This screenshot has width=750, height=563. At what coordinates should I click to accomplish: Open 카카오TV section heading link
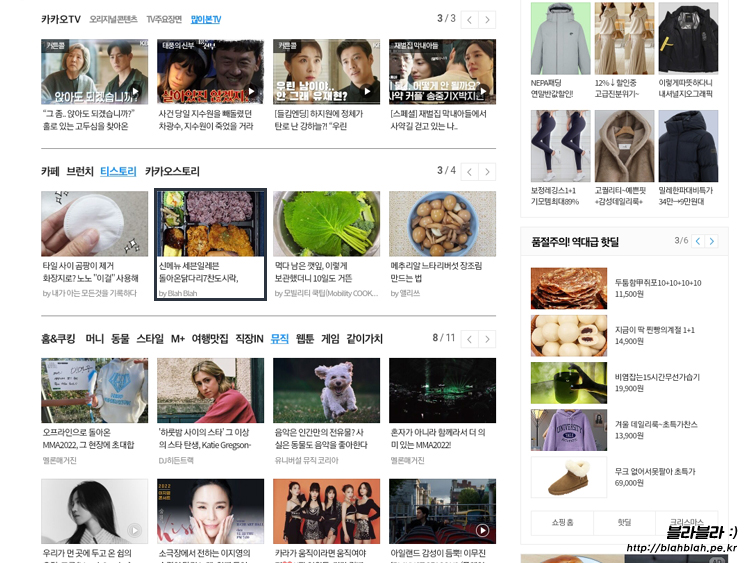coord(61,19)
